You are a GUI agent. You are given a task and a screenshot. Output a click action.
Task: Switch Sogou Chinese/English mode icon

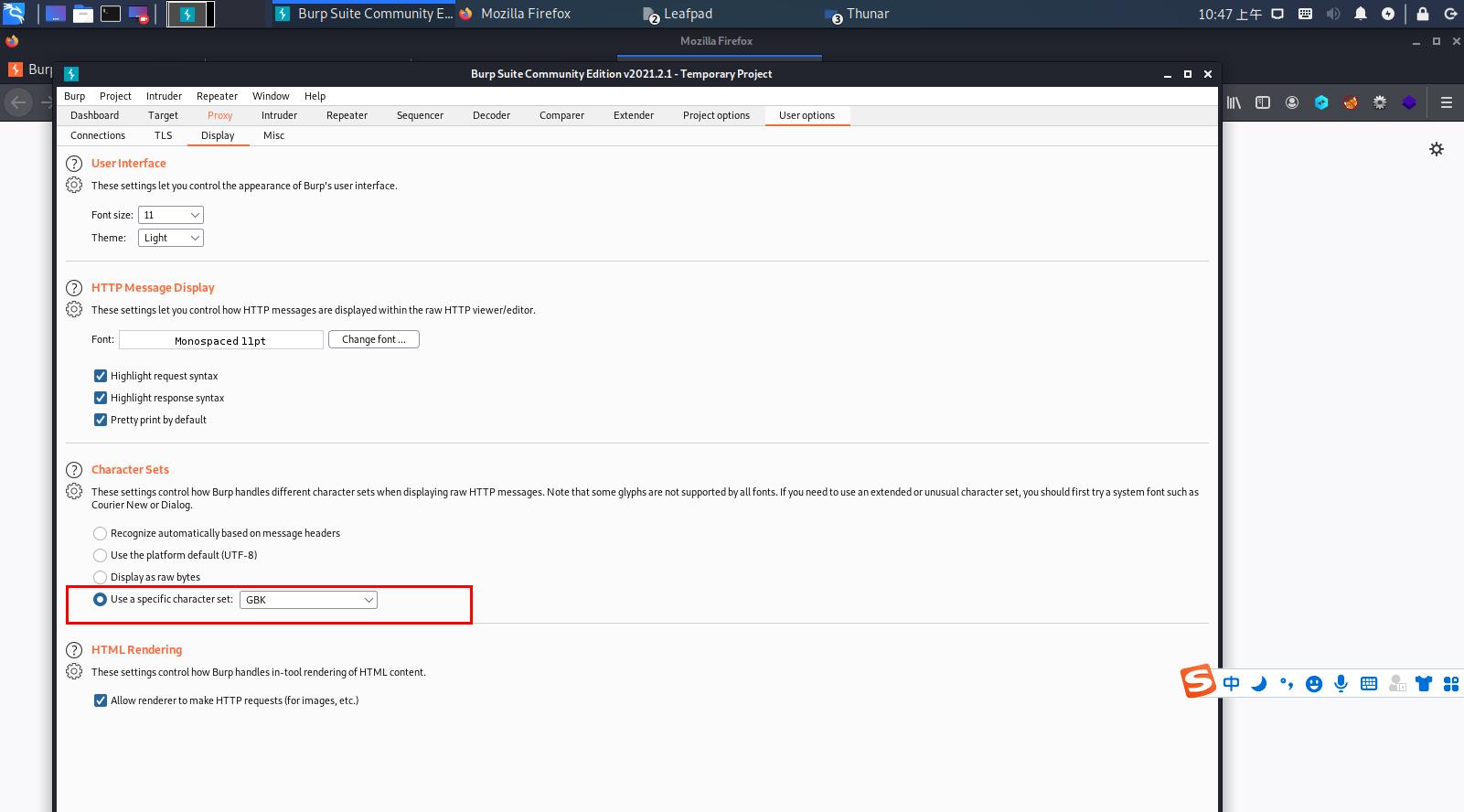click(x=1232, y=683)
